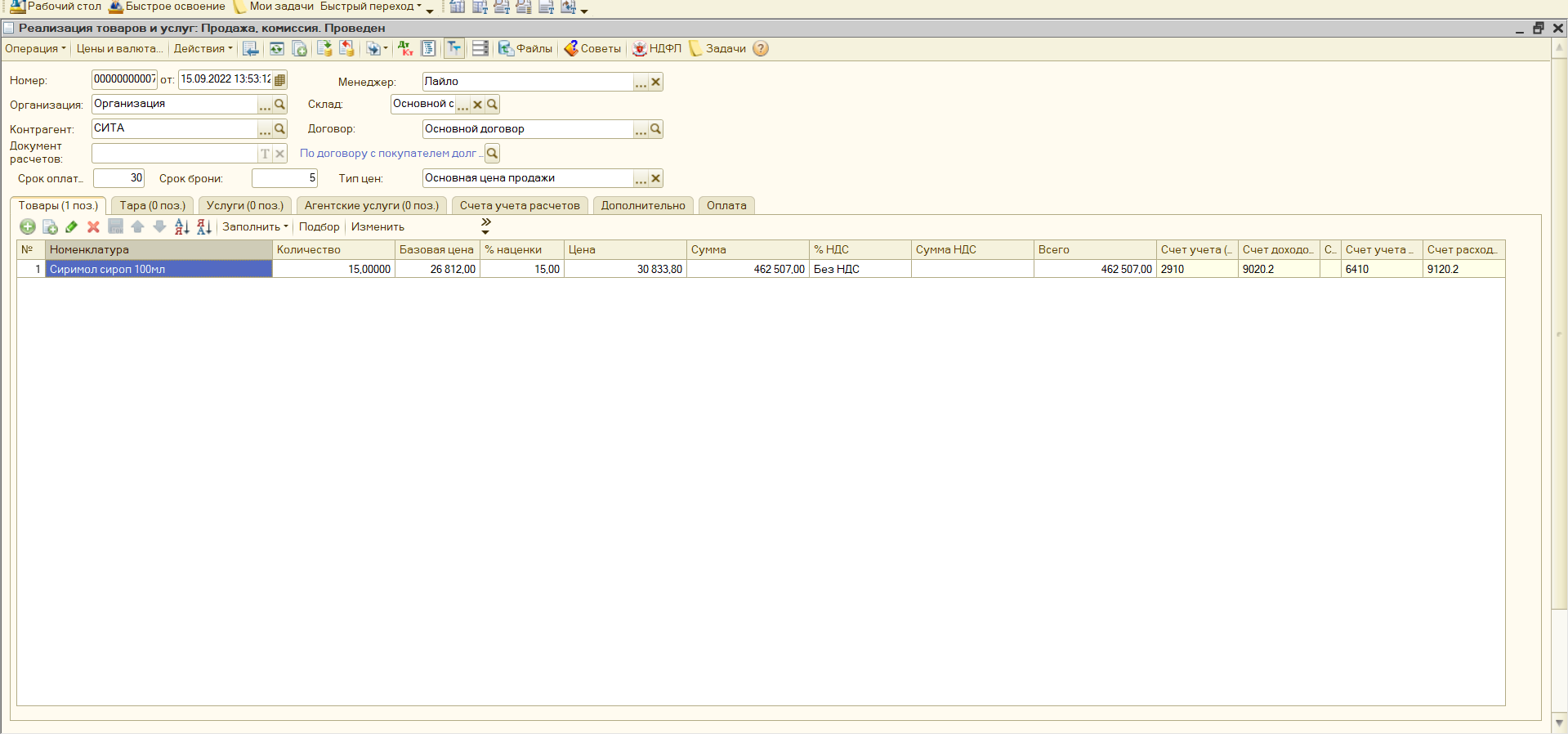Switch to the Услуги (0 поз.) tab
The height and width of the screenshot is (734, 1568).
coord(244,206)
